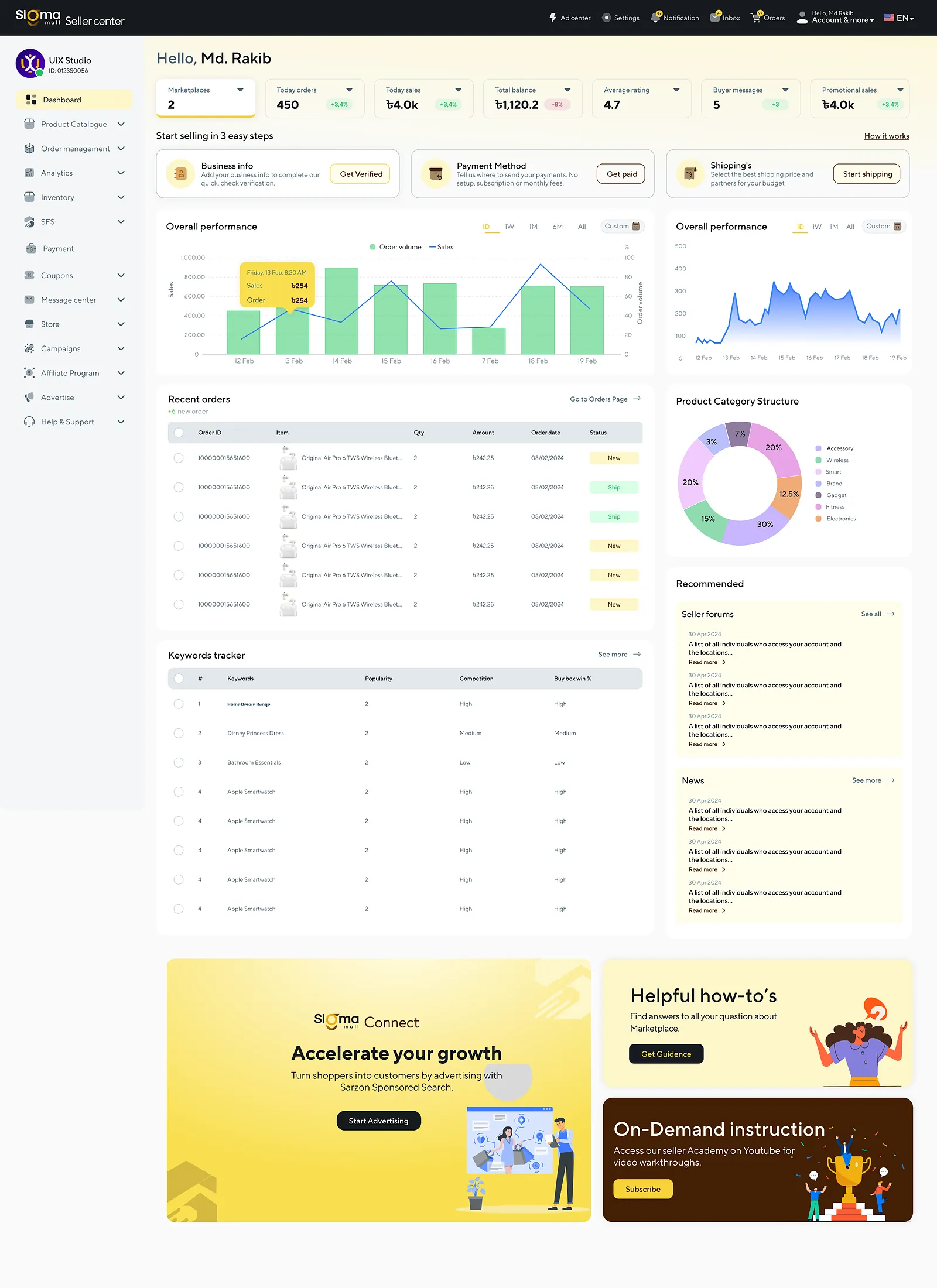Click the Store sidebar icon
The width and height of the screenshot is (937, 1288).
click(x=29, y=324)
